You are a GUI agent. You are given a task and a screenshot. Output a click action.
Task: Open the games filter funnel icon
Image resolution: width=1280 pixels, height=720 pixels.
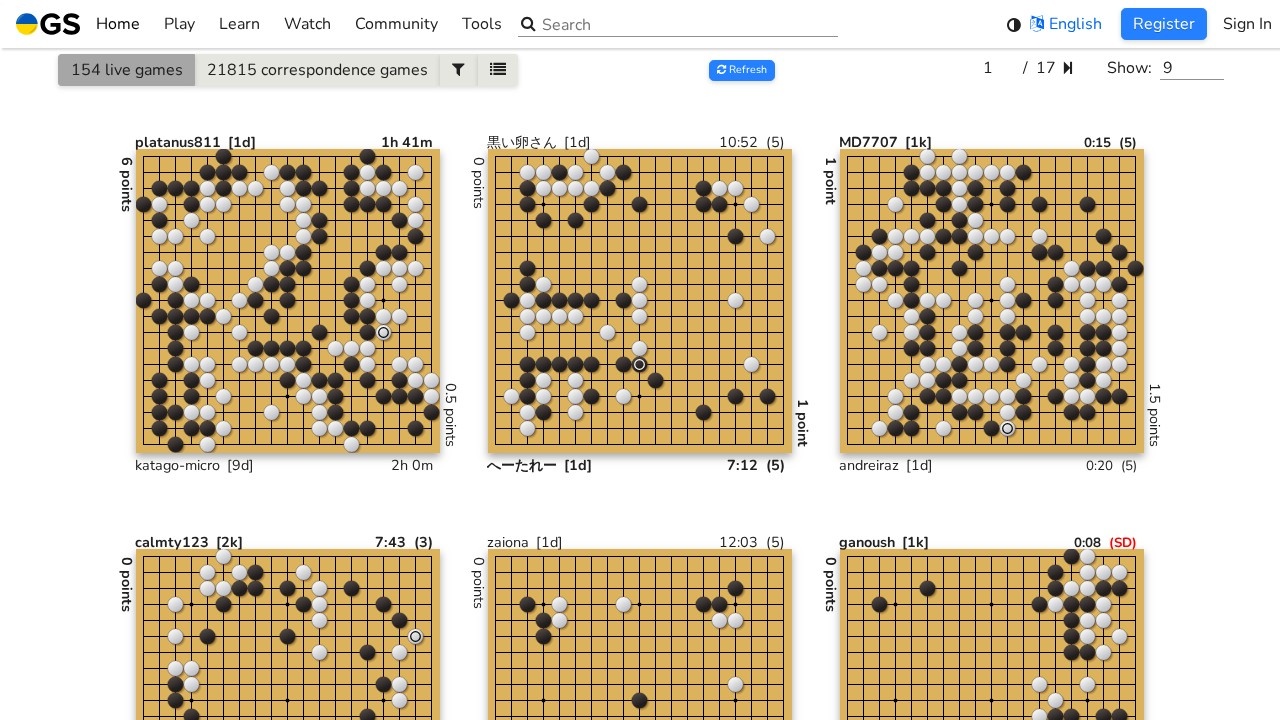(458, 70)
